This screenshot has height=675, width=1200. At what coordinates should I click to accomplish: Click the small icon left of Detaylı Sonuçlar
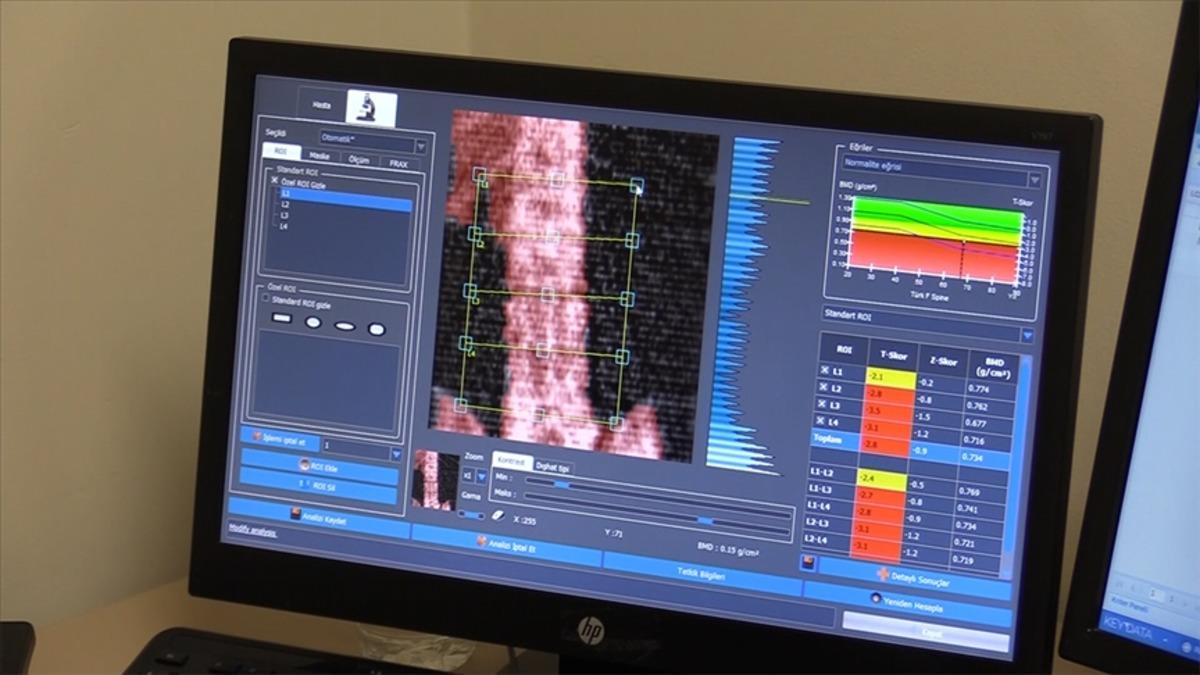pos(808,564)
